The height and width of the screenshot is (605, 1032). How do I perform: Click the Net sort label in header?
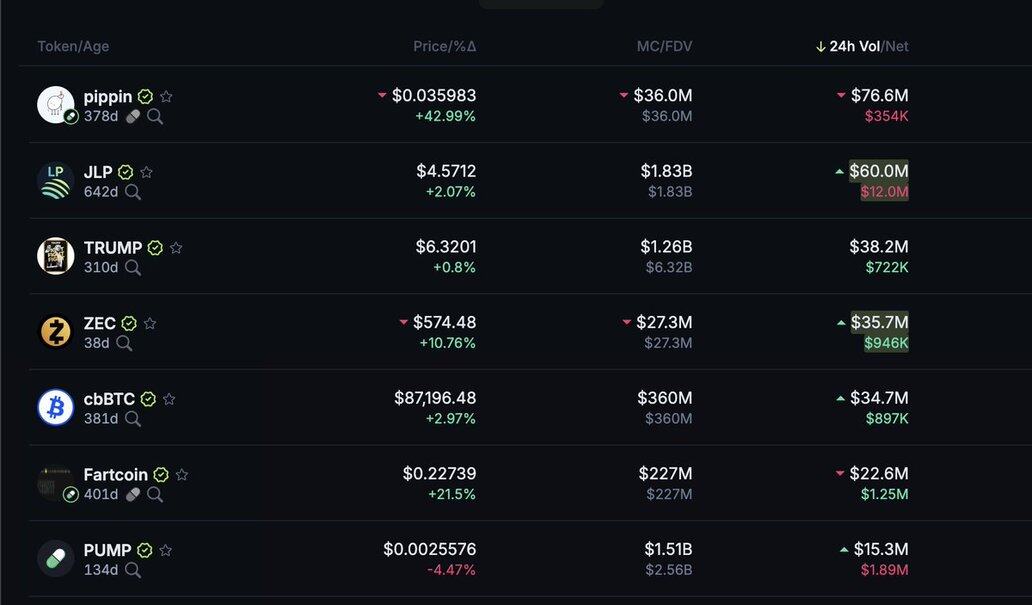(896, 46)
